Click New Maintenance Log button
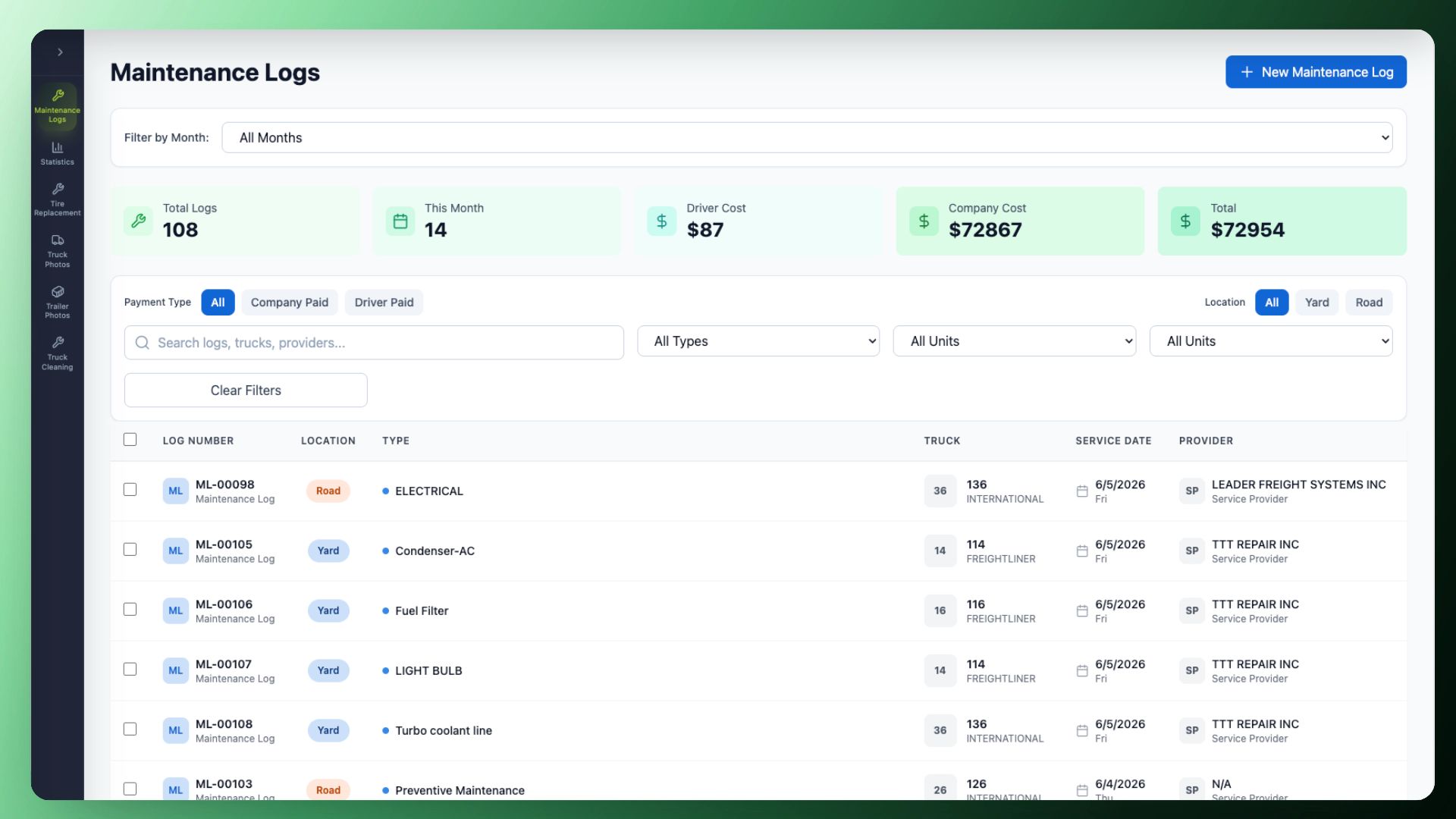This screenshot has height=819, width=1456. 1316,72
